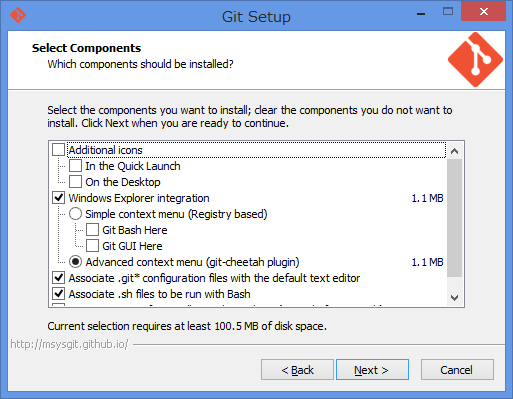Click the Next button
The image size is (513, 399).
pyautogui.click(x=372, y=369)
